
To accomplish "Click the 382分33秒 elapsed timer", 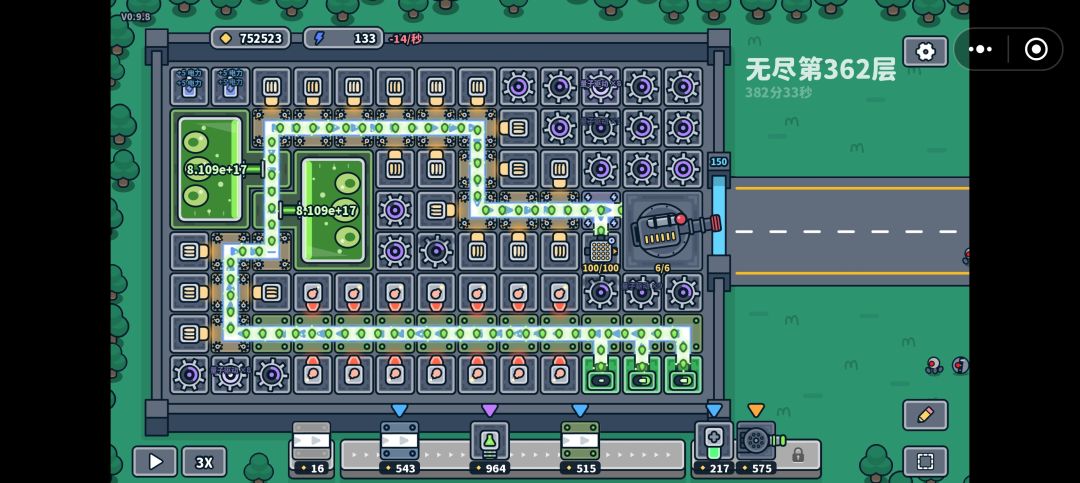I will [778, 92].
